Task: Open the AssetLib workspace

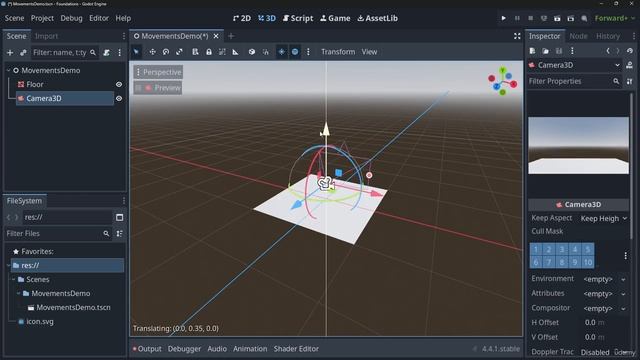Action: point(378,18)
